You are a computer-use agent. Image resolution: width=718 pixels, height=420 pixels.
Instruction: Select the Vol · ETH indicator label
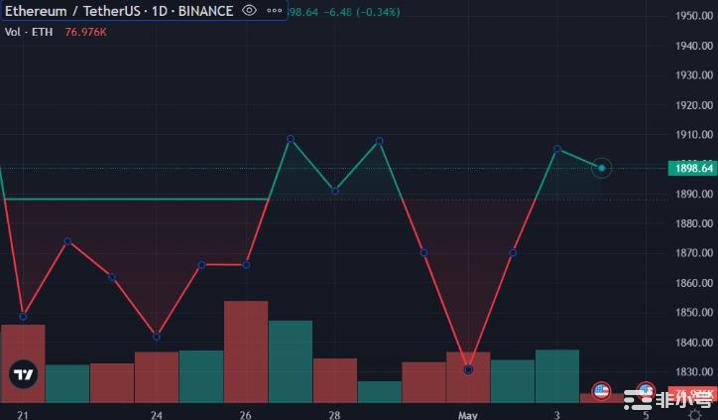(x=30, y=32)
